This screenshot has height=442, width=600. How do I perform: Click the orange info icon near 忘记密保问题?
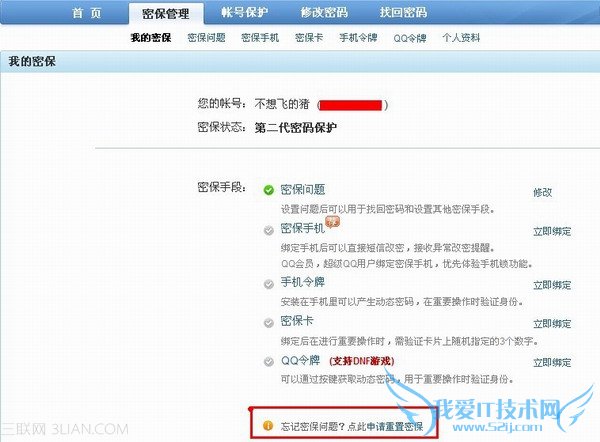click(268, 426)
